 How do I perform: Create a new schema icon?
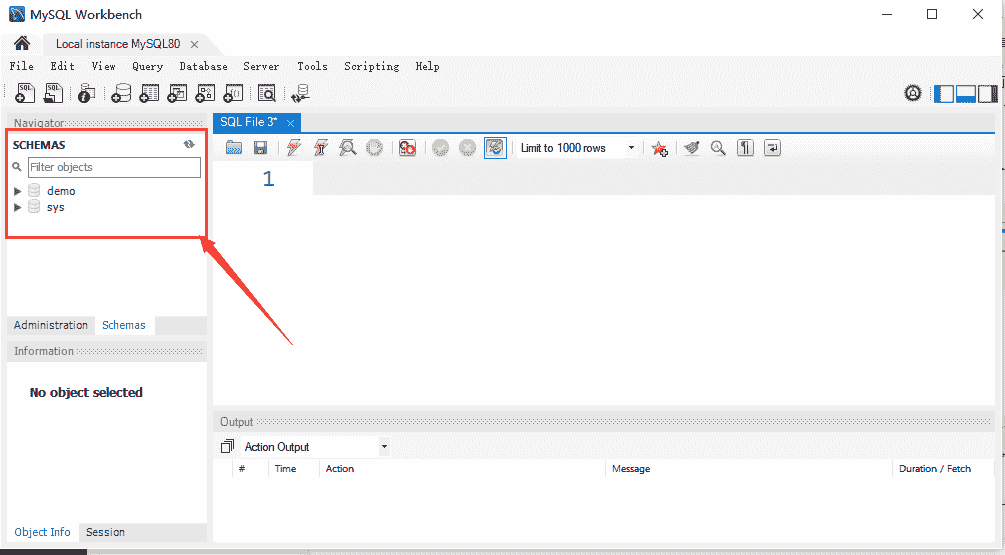pyautogui.click(x=120, y=94)
